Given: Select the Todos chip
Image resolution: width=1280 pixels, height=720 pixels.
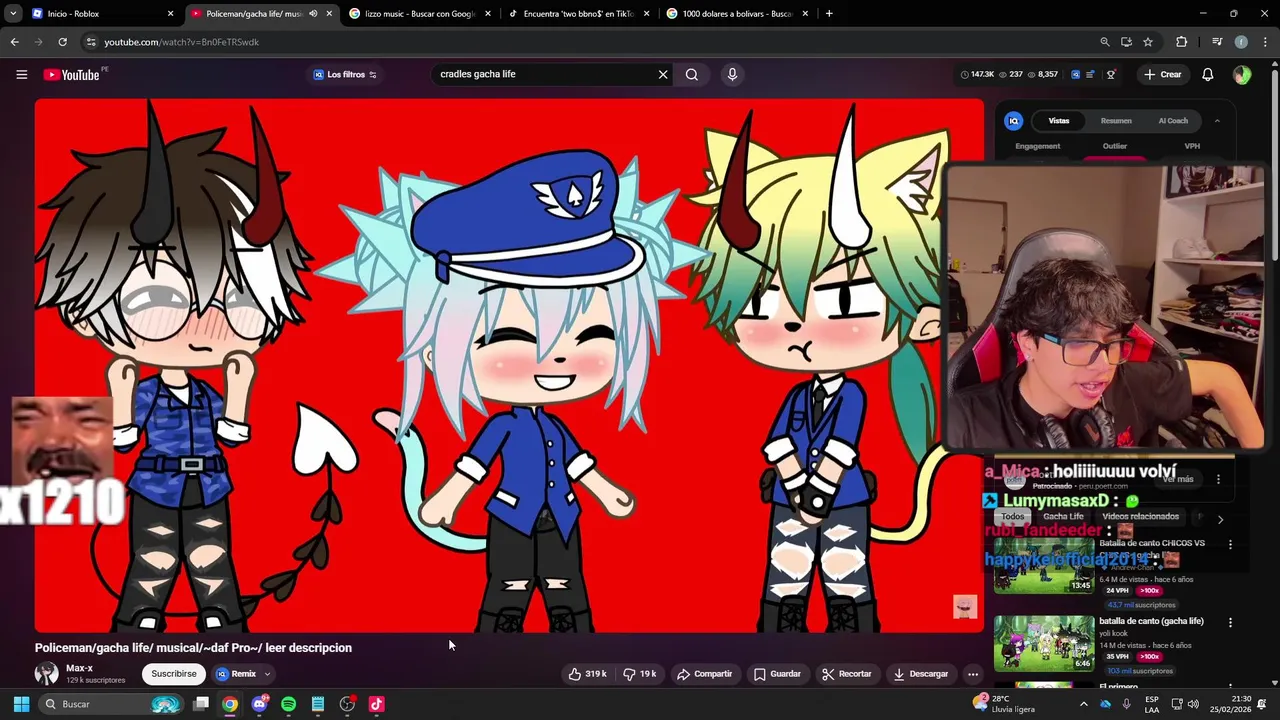Looking at the screenshot, I should click(x=1013, y=517).
